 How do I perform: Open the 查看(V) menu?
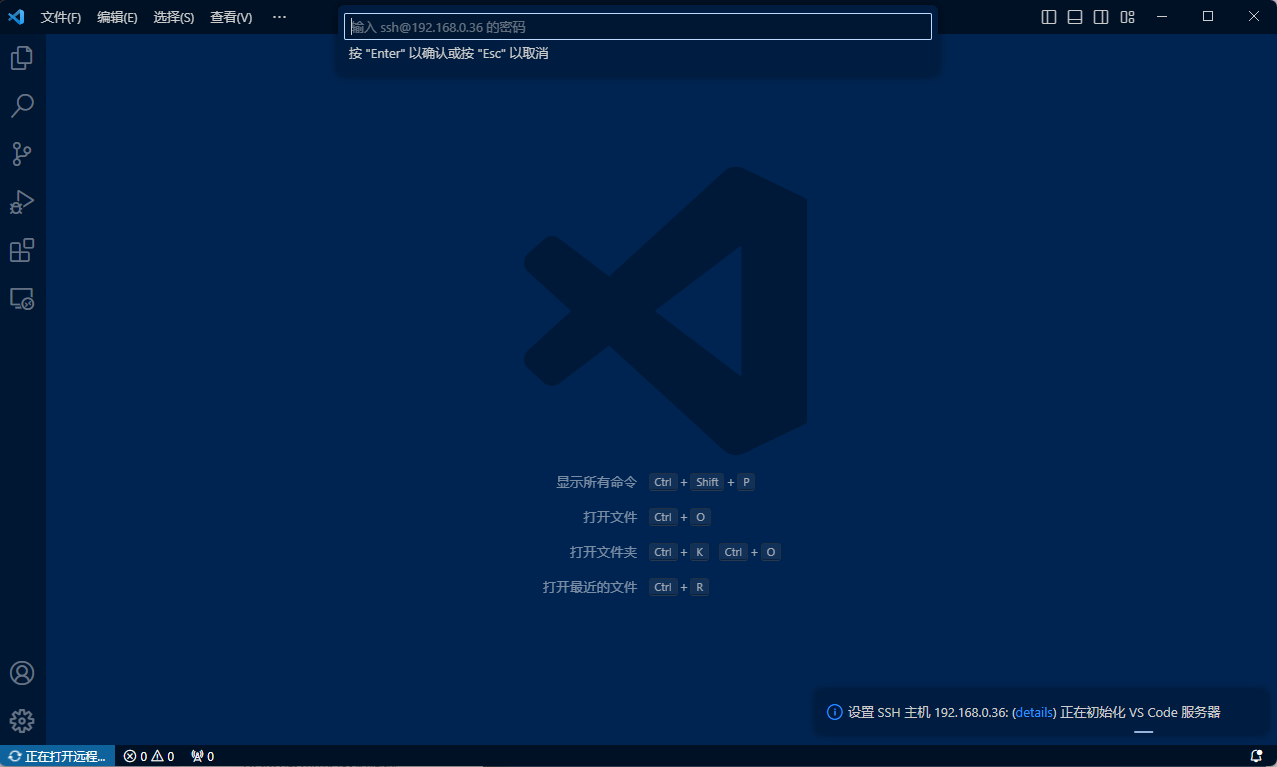[x=231, y=17]
